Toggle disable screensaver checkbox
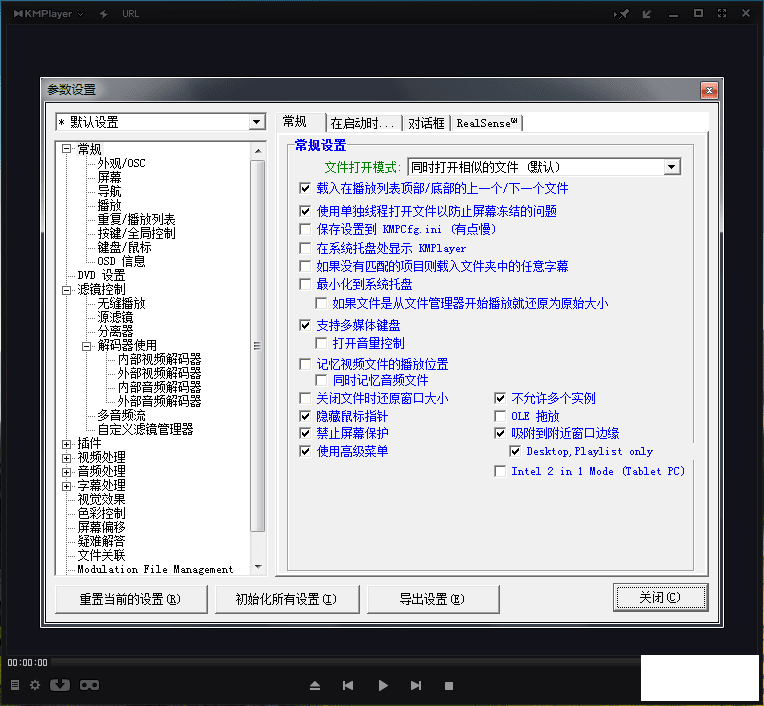This screenshot has width=764, height=706. tap(305, 433)
